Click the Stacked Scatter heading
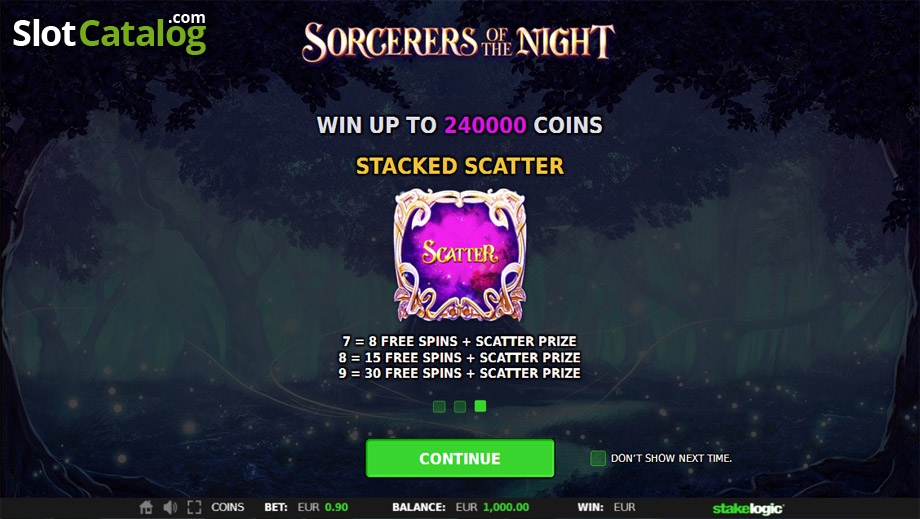 click(x=460, y=166)
